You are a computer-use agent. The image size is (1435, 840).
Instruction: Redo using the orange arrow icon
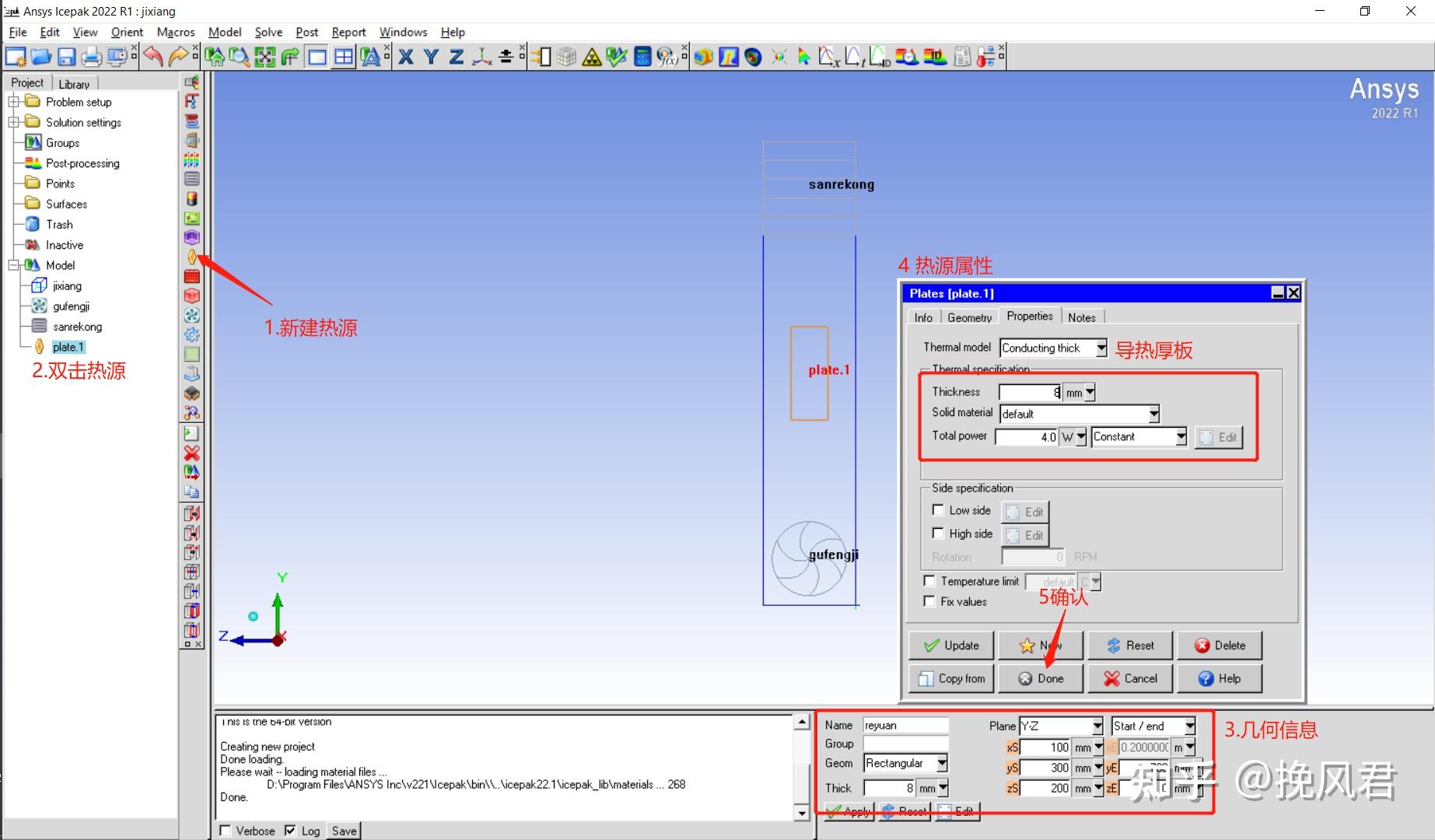(x=179, y=57)
